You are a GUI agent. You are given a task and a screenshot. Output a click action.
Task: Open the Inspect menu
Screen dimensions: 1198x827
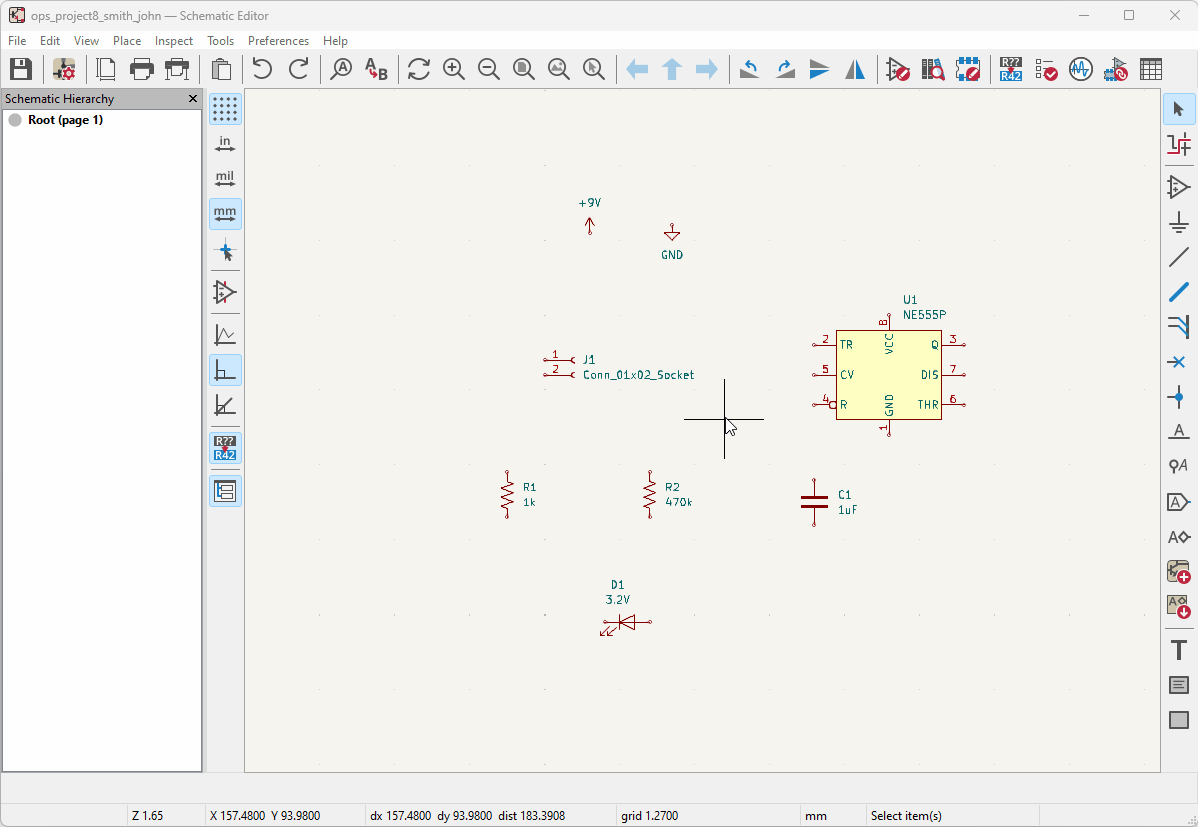(174, 41)
